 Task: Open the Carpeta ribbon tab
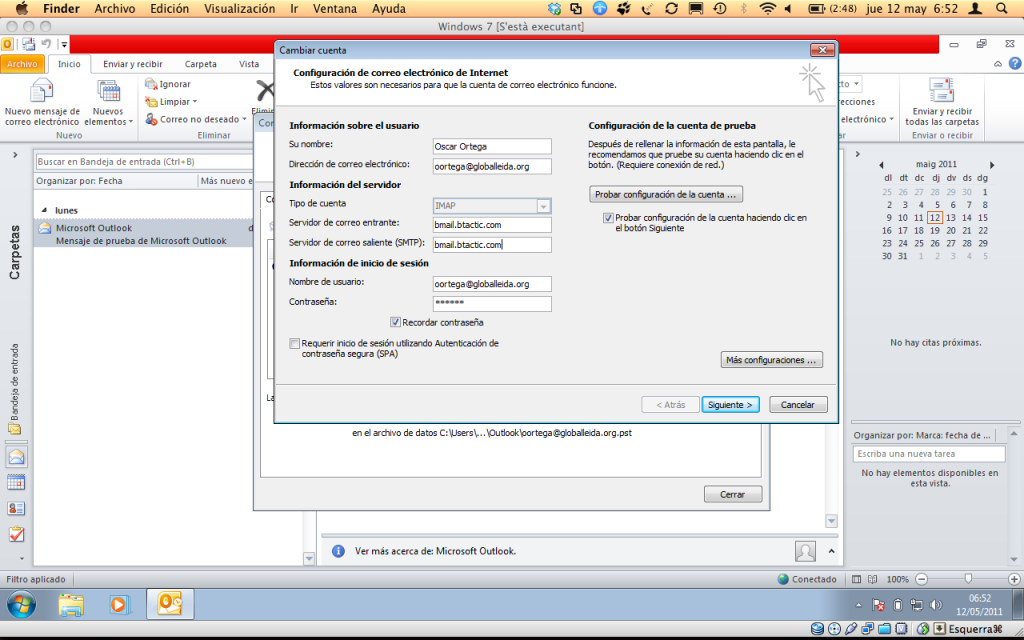pos(201,64)
